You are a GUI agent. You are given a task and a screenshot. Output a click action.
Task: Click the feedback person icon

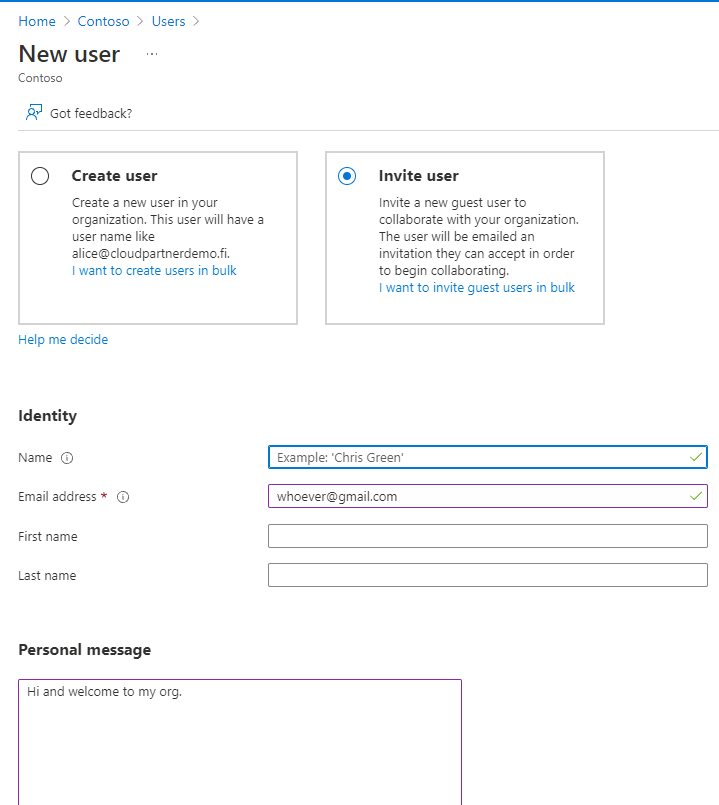click(33, 113)
